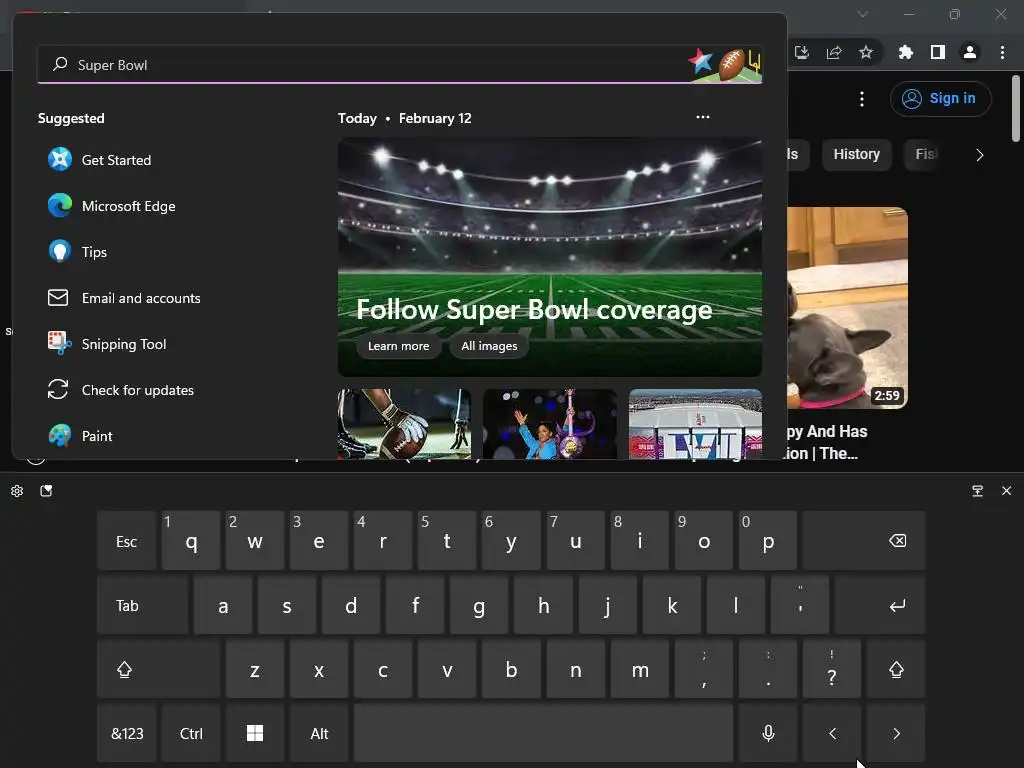Image resolution: width=1024 pixels, height=768 pixels.
Task: Click the keyboard clipboard/emoji panel icon
Action: (x=46, y=491)
